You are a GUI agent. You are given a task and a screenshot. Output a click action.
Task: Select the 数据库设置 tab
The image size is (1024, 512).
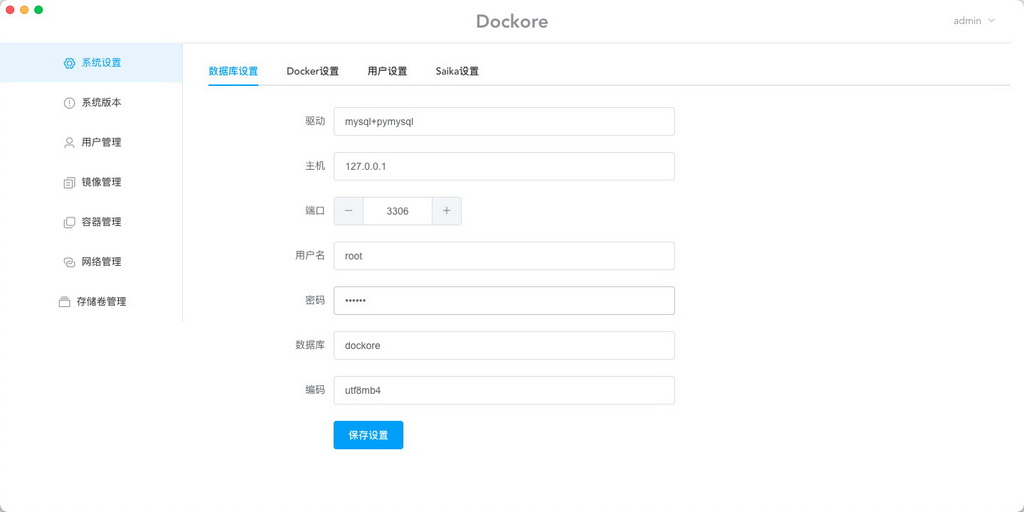click(x=233, y=71)
